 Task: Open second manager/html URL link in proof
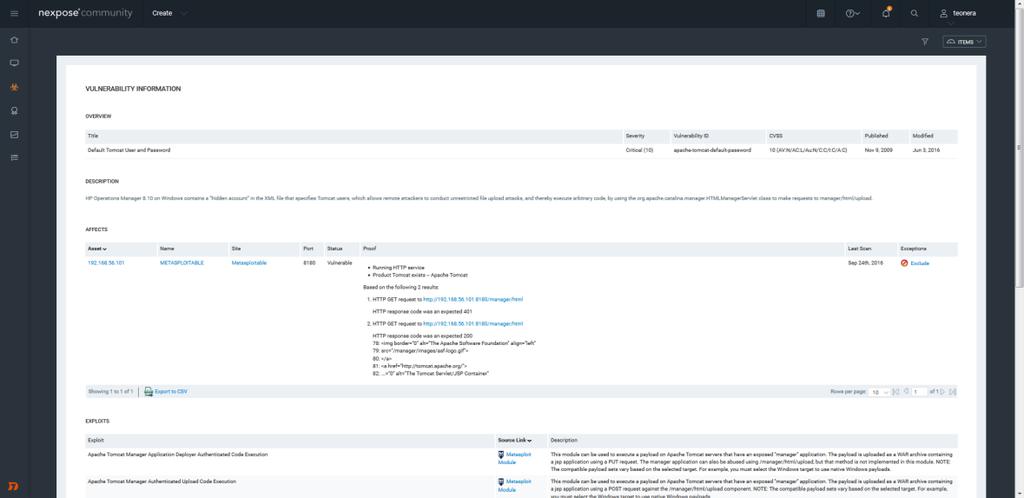pos(473,324)
